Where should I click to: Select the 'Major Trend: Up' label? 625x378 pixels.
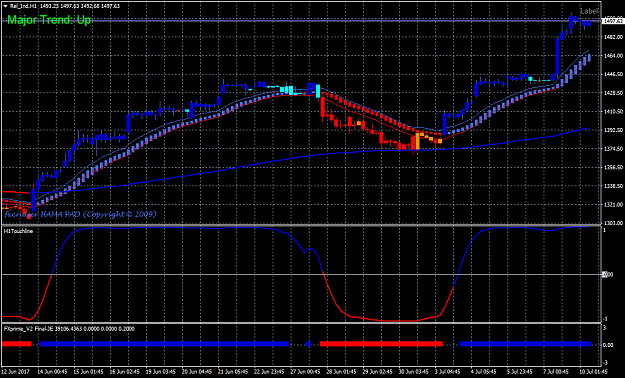(49, 20)
